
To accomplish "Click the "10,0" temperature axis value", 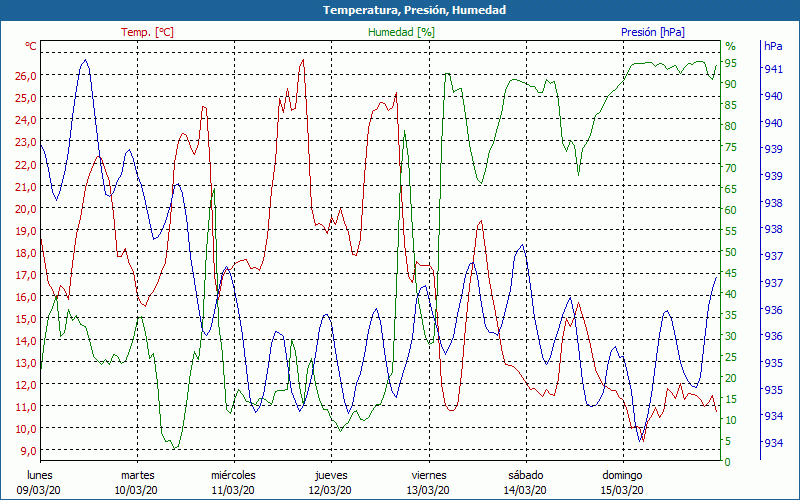I will click(27, 429).
